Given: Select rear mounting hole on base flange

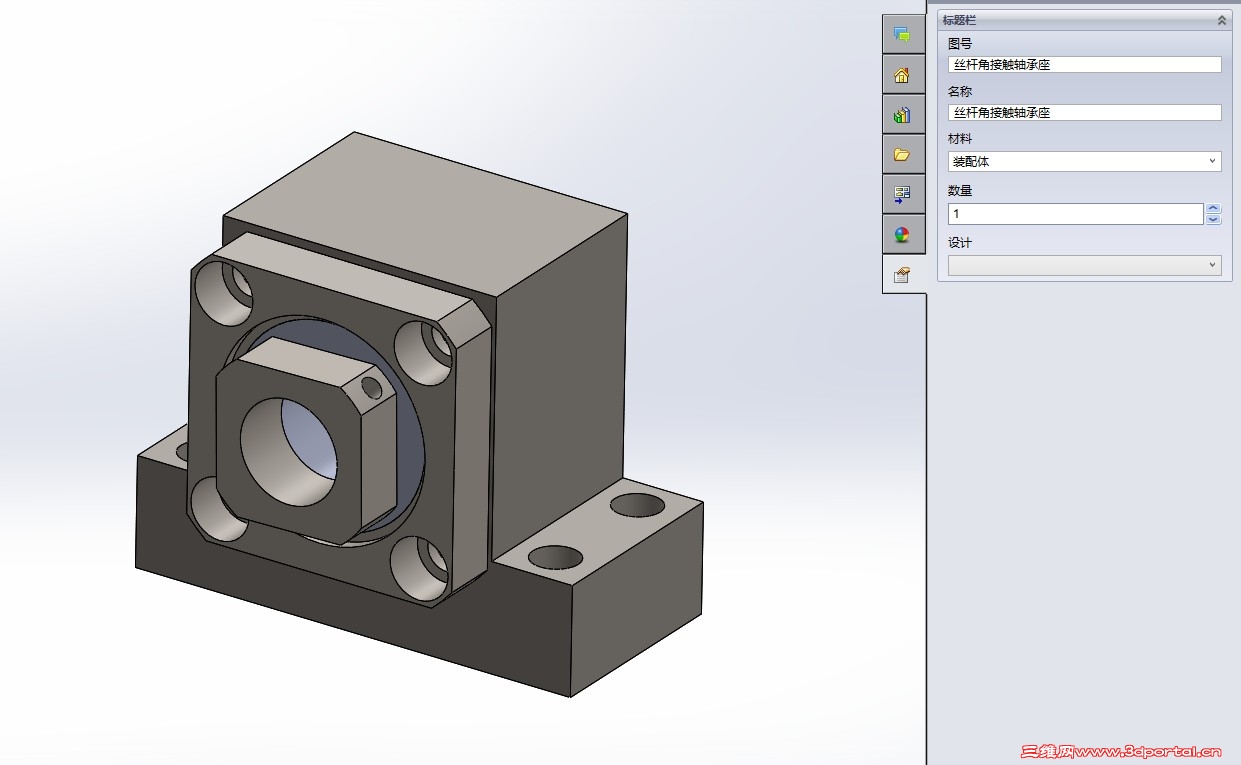Looking at the screenshot, I should tap(637, 504).
